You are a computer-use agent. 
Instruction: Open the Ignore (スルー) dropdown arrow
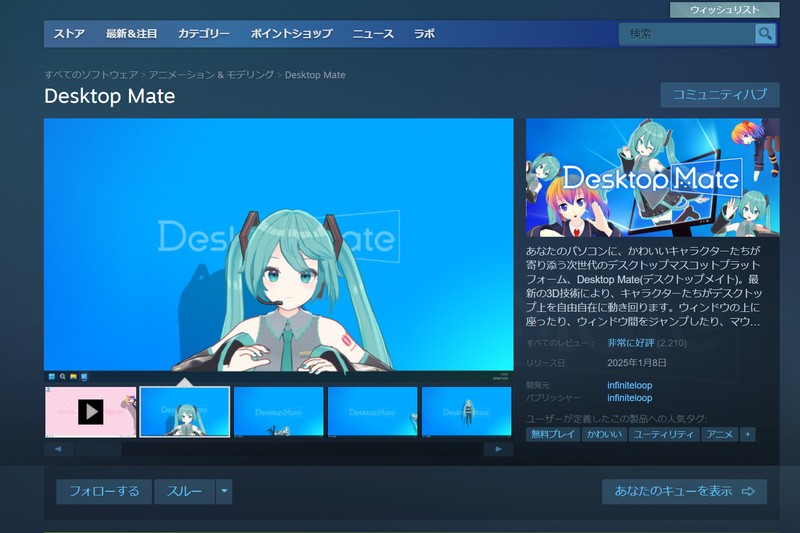click(x=224, y=491)
